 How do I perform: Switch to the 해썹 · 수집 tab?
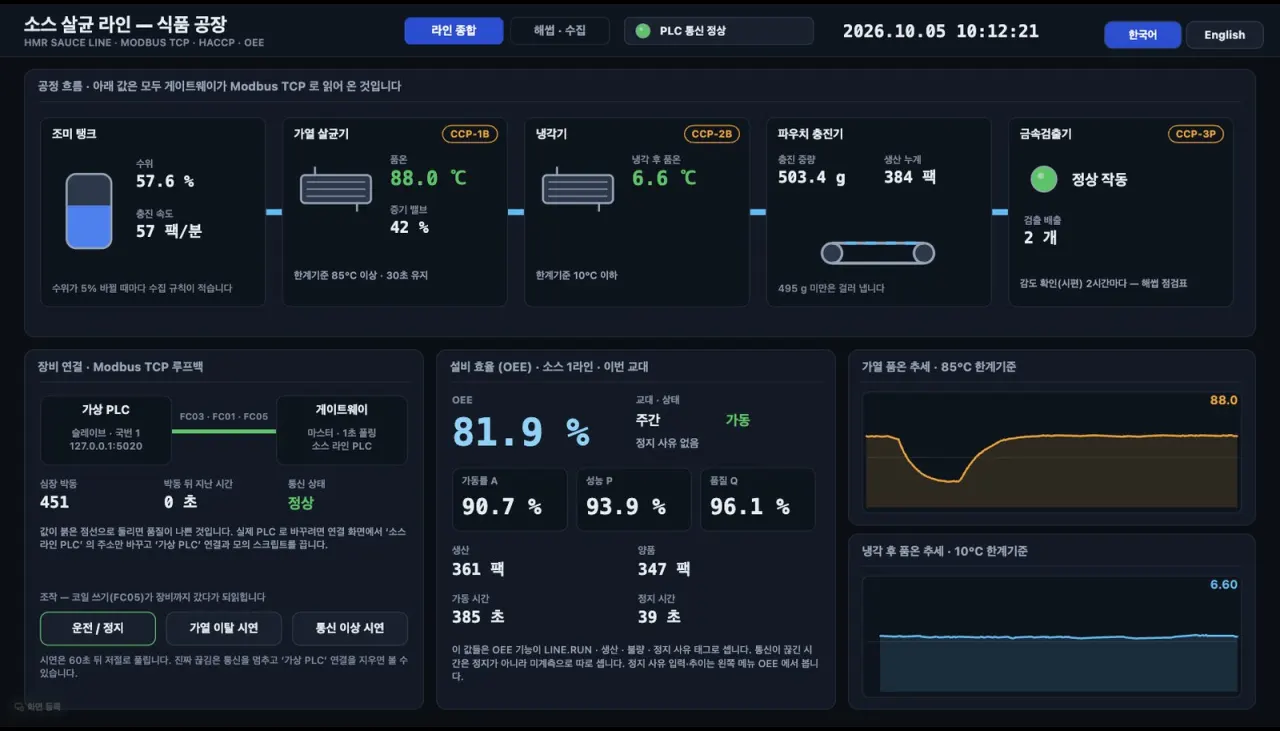(x=560, y=31)
